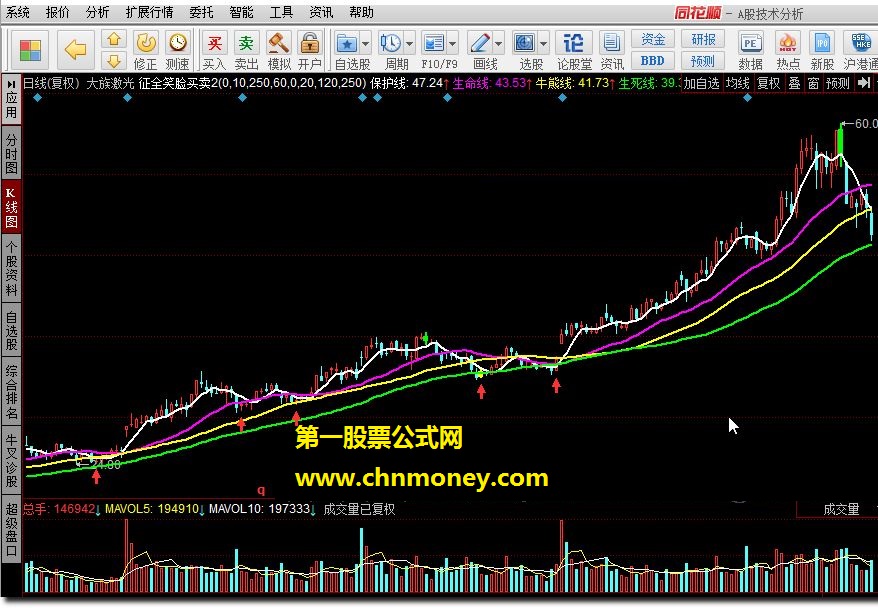Viewport: 878px width, 608px height.
Task: Open the 帮助 menu
Action: (361, 12)
